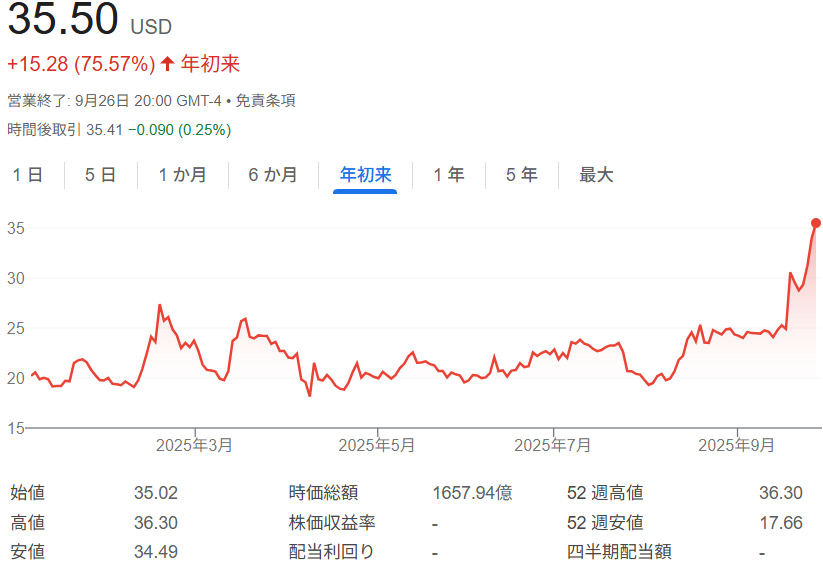
Task: Display the 最大 range chart
Action: 596,175
